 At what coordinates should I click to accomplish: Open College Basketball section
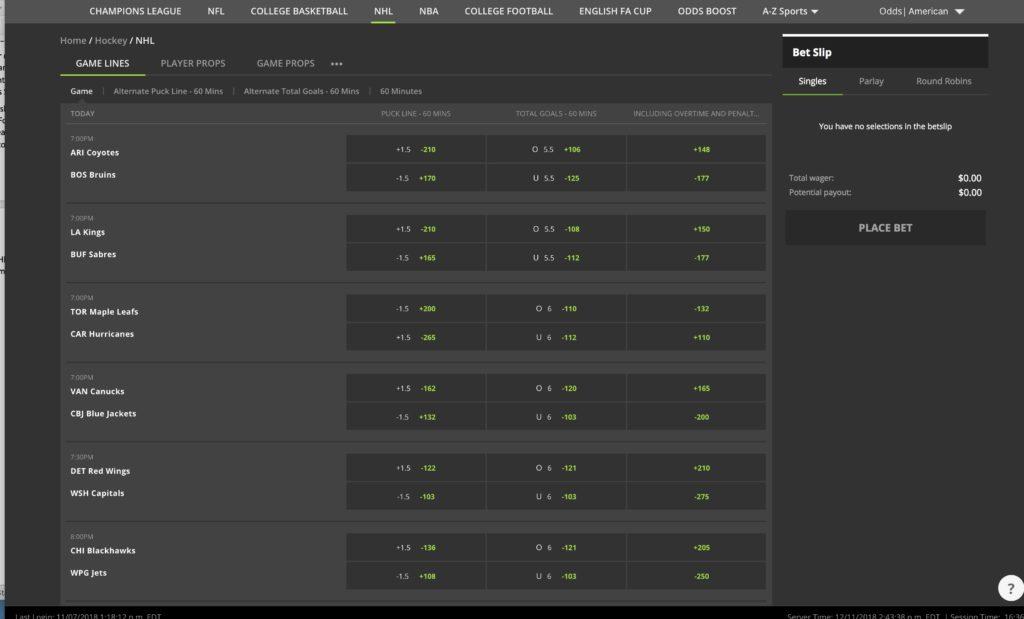(299, 11)
